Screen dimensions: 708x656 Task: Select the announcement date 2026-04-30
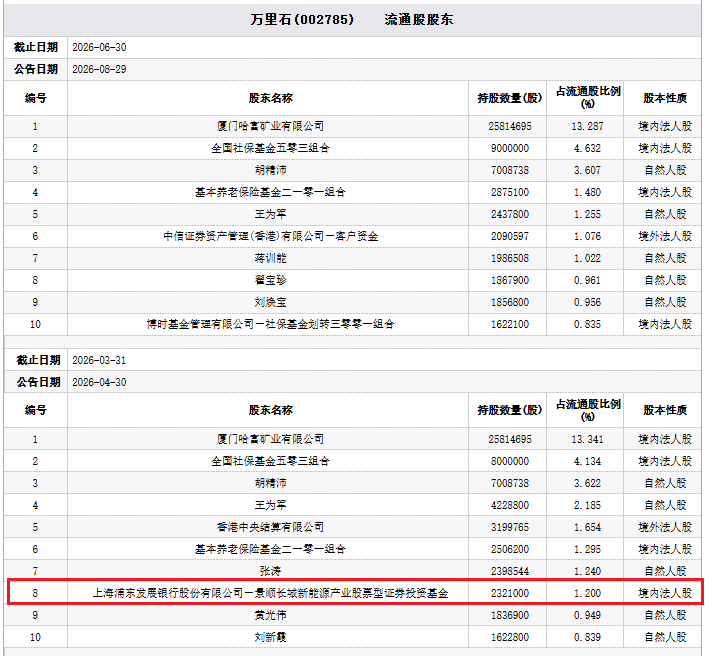pos(99,382)
